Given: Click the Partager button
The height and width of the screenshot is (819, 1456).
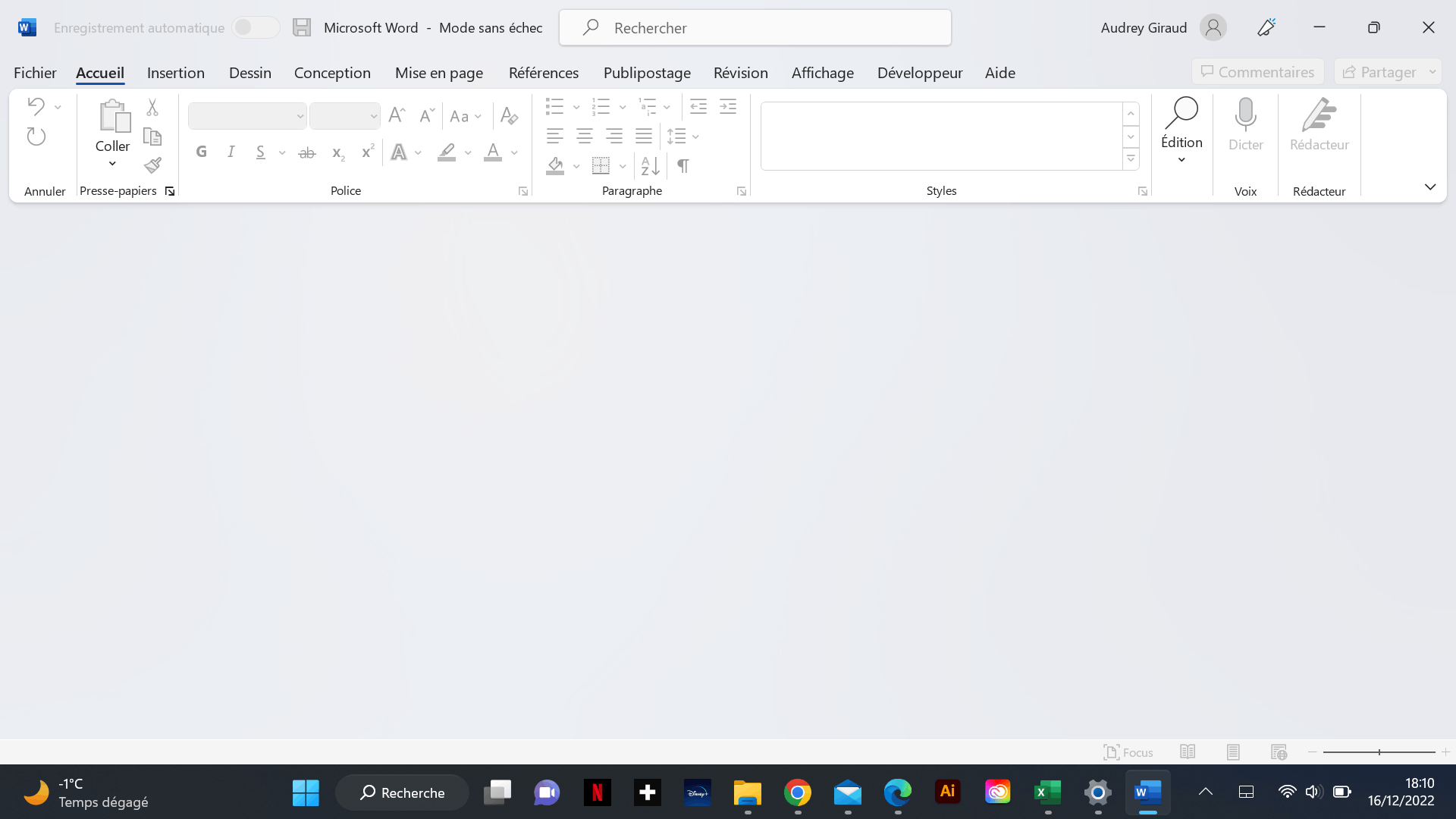Looking at the screenshot, I should click(1379, 72).
